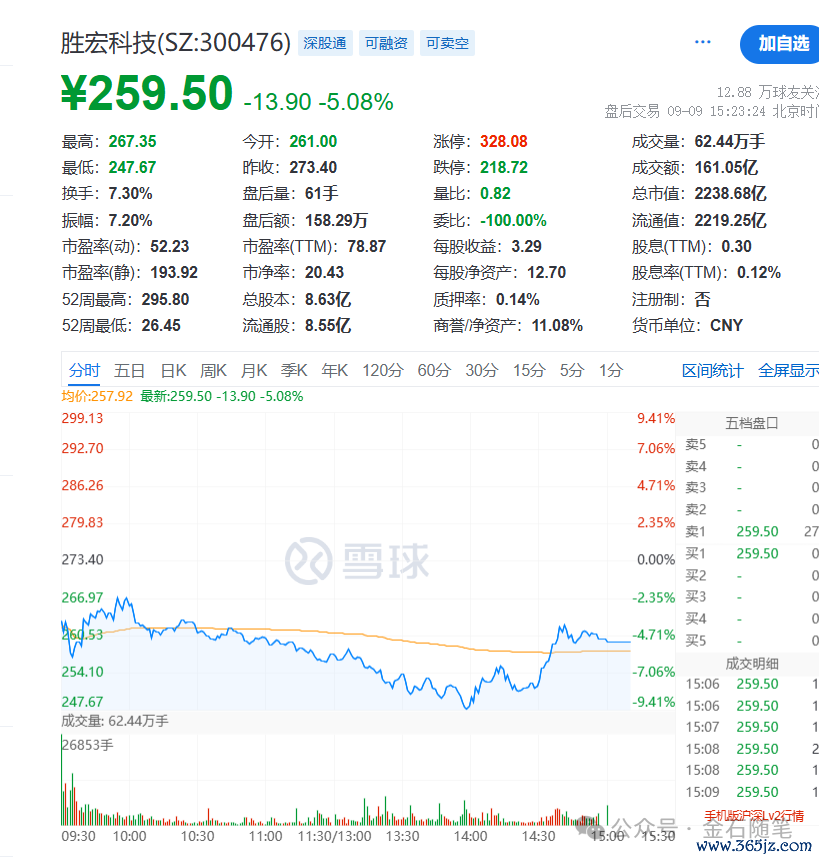The width and height of the screenshot is (819, 861).
Task: Click the 商誉/净资产 value 11.08%
Action: coord(557,326)
